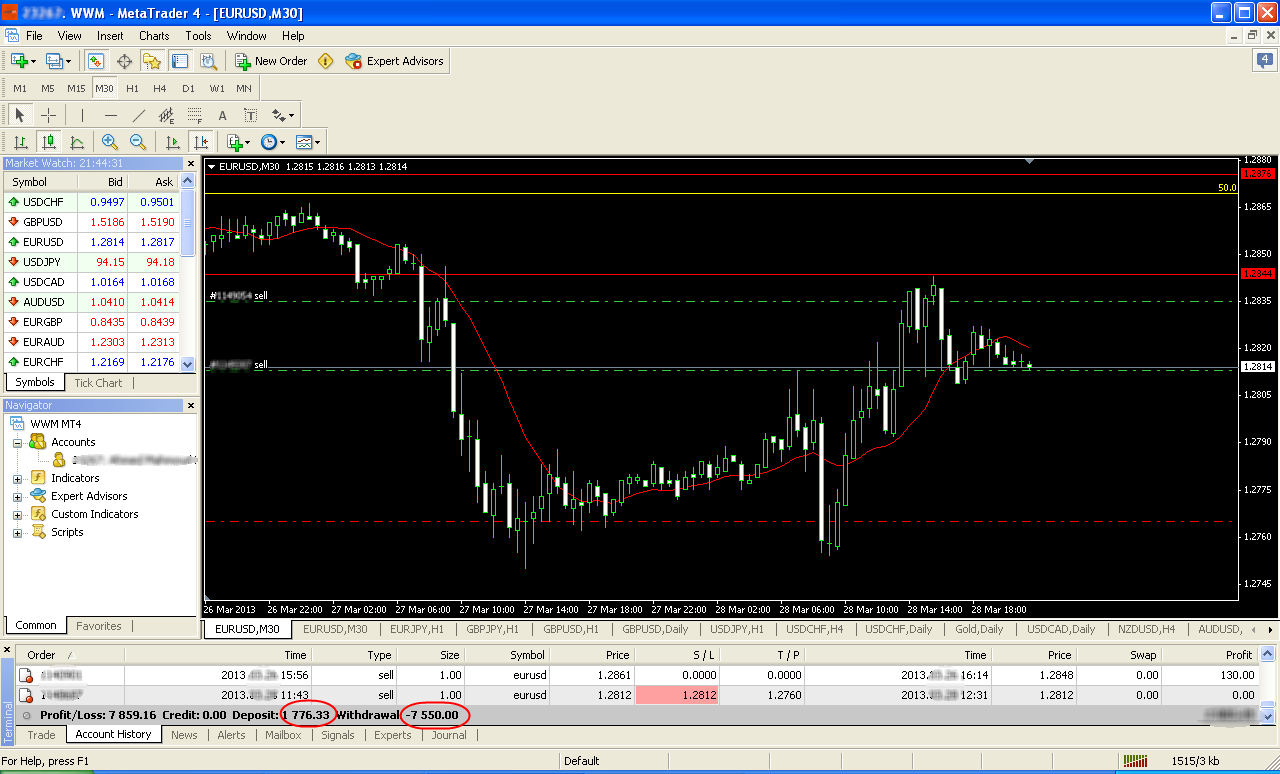The width and height of the screenshot is (1280, 774).
Task: Select the Text (A) tool
Action: tap(222, 115)
